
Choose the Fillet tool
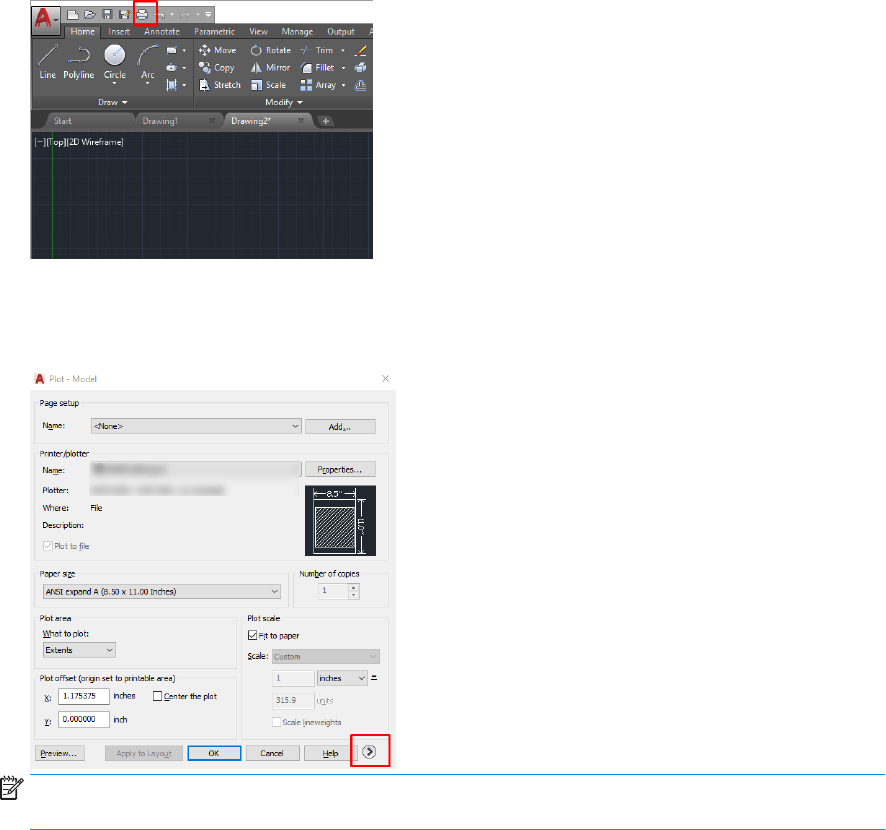click(318, 68)
